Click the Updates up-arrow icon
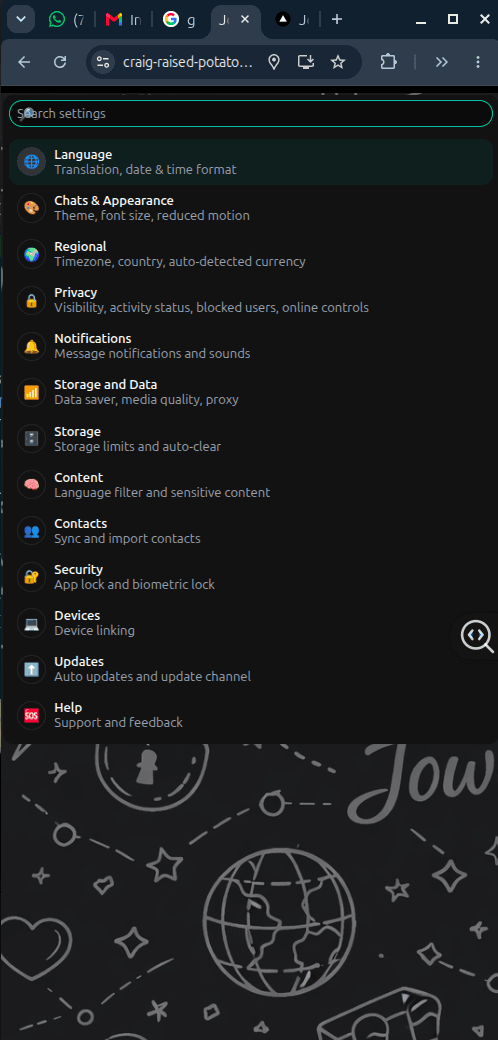This screenshot has width=498, height=1040. pos(31,669)
